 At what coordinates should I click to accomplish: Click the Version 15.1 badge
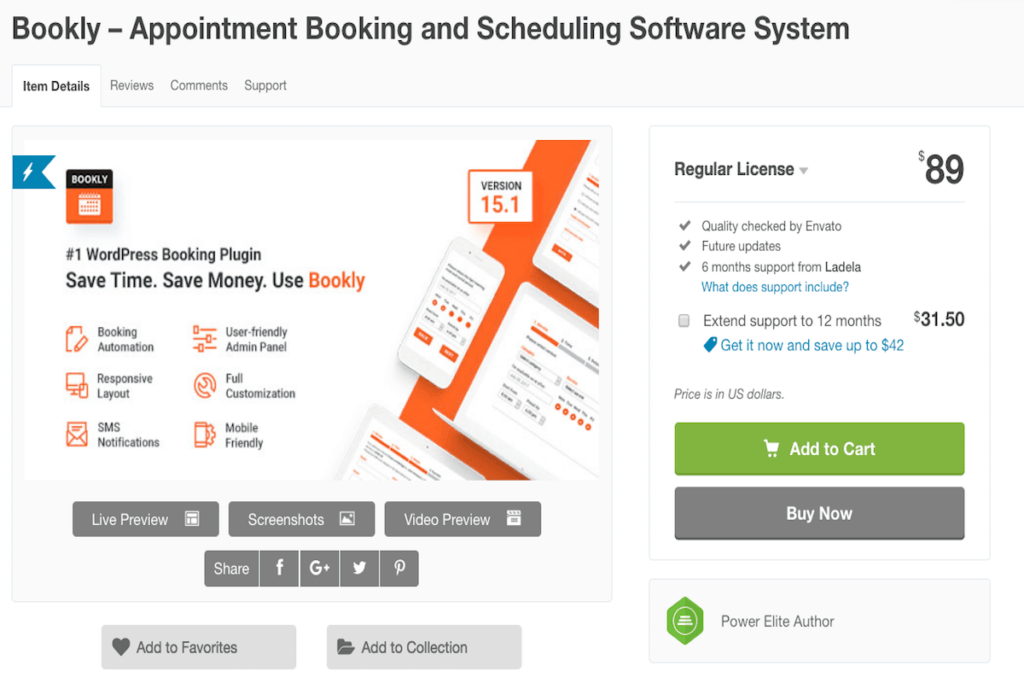pyautogui.click(x=500, y=197)
